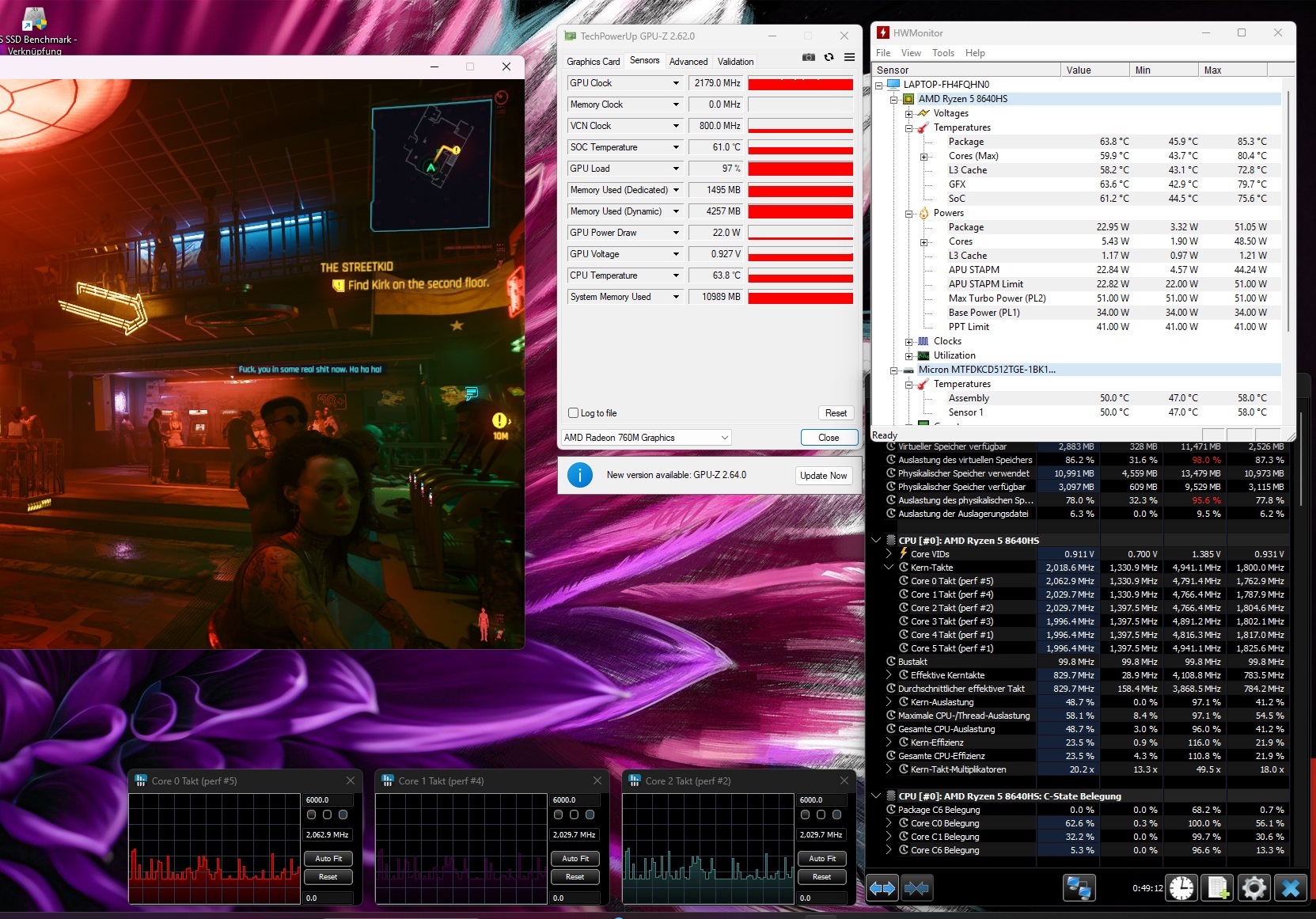
Task: Open the AMD Radeon 760M Graphics combo box
Action: coord(646,438)
